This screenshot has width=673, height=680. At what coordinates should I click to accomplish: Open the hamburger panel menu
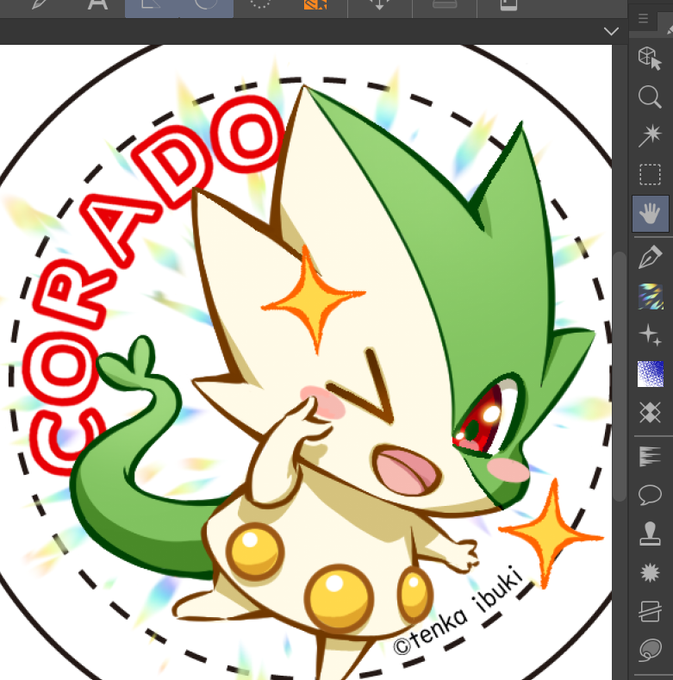(x=643, y=18)
